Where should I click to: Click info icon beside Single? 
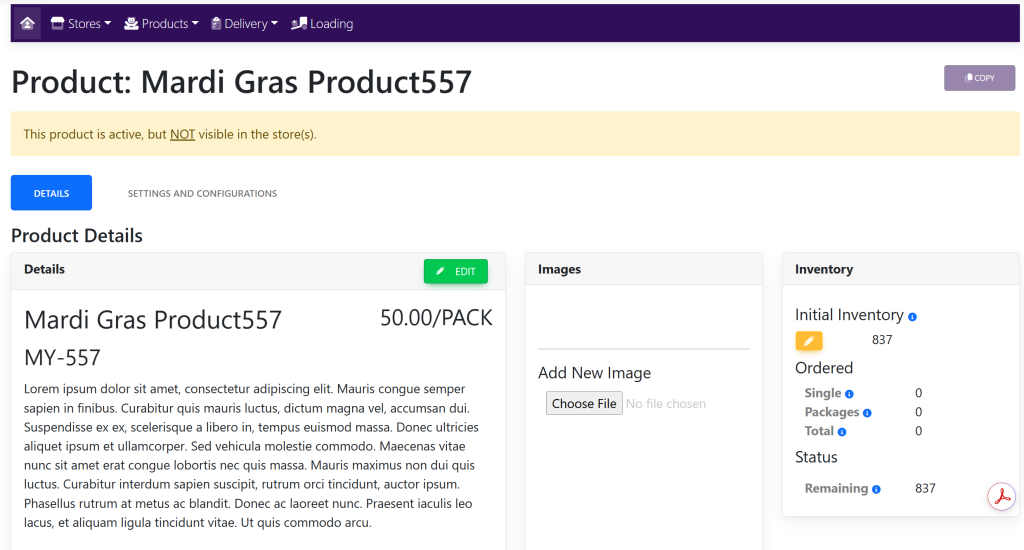(849, 394)
